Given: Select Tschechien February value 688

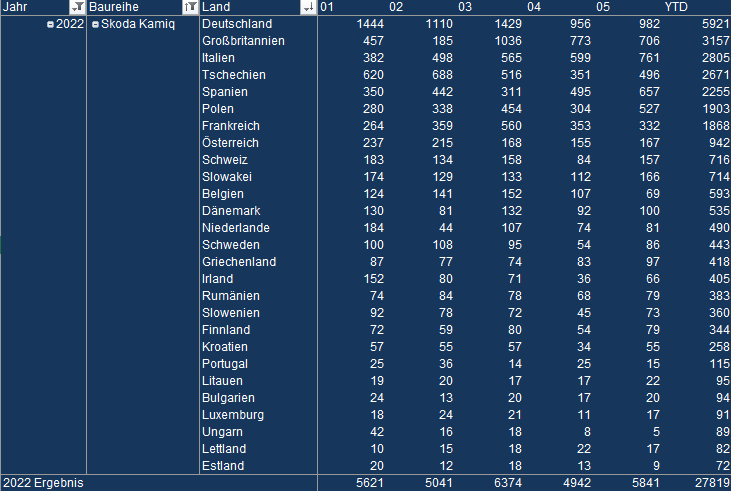Looking at the screenshot, I should (x=442, y=75).
